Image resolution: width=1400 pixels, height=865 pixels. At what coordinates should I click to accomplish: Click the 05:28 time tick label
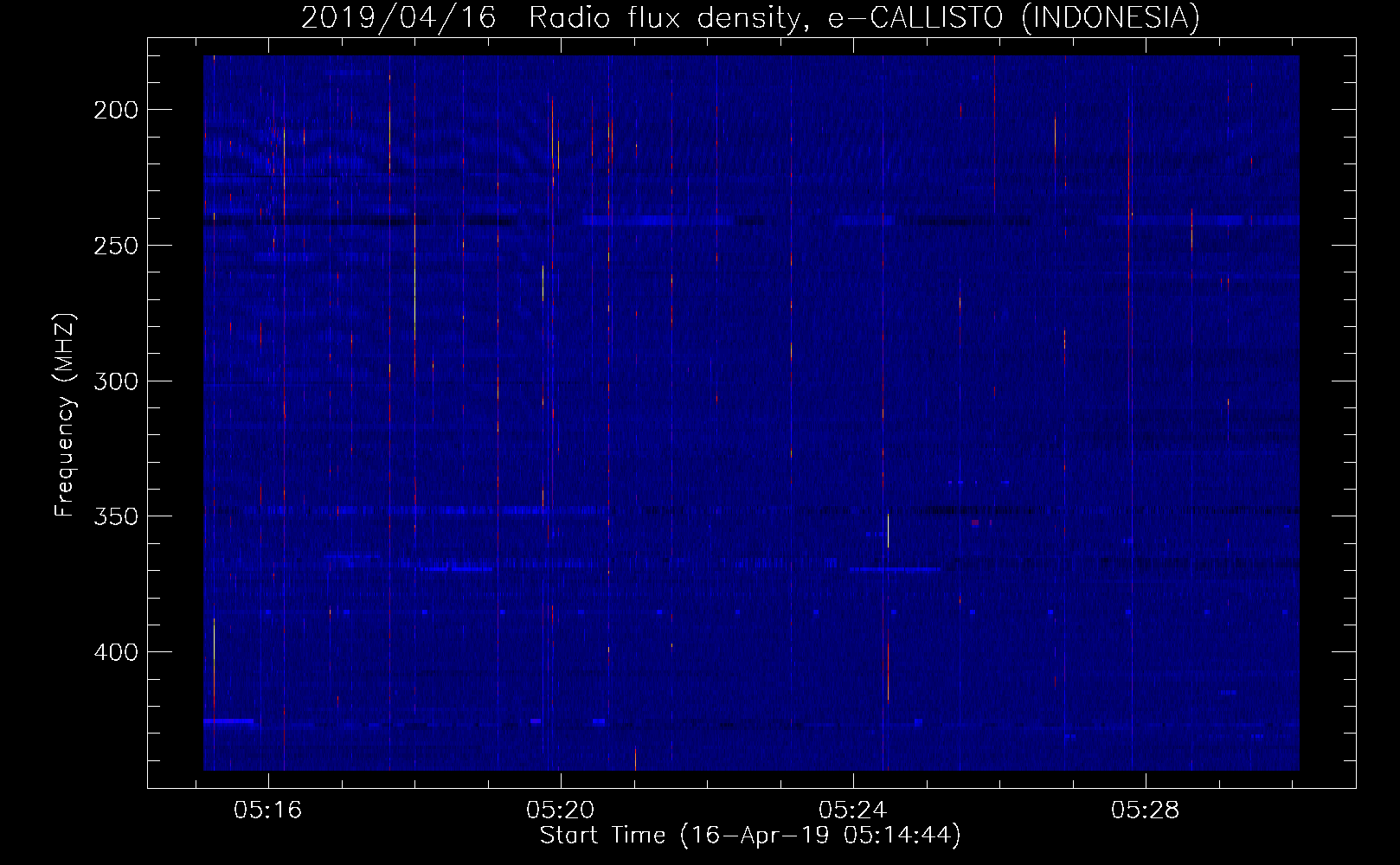click(x=1146, y=811)
